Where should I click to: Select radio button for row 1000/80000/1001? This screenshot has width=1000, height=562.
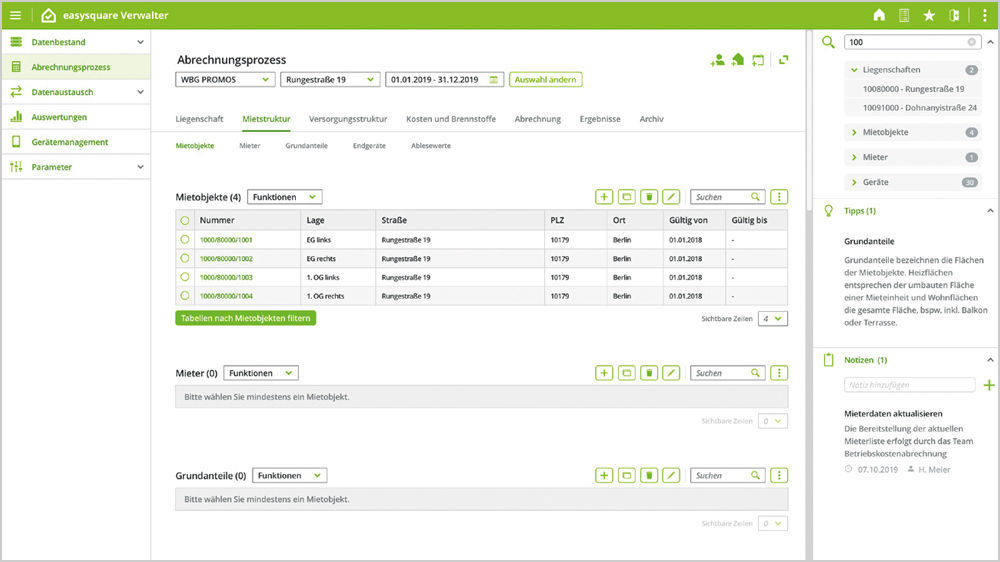click(185, 240)
